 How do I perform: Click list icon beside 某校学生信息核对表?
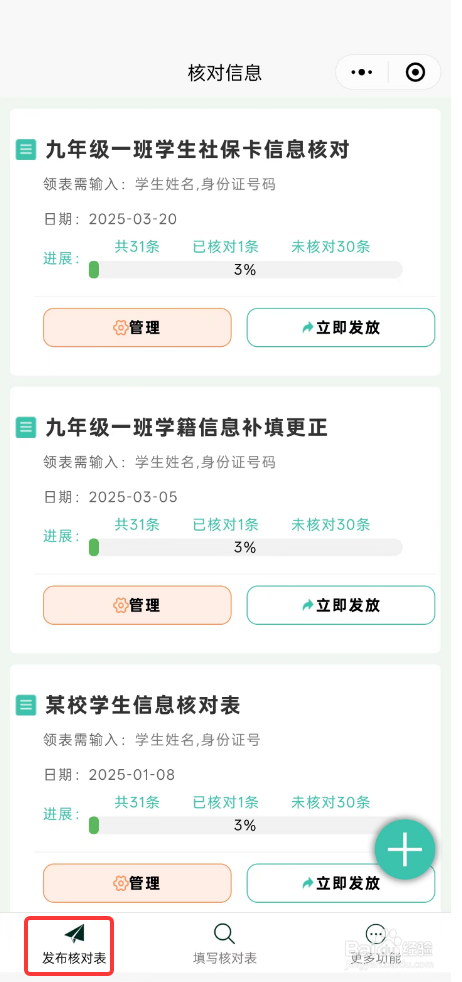point(26,705)
